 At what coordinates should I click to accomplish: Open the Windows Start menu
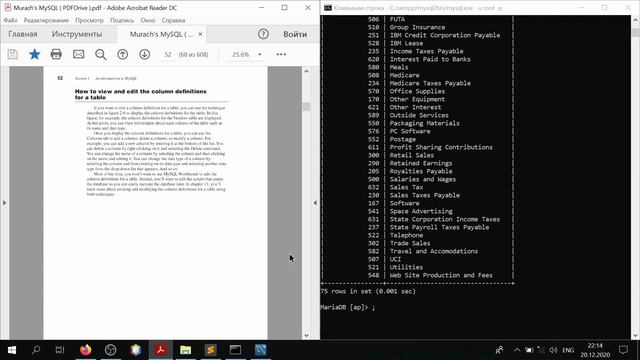click(12, 350)
